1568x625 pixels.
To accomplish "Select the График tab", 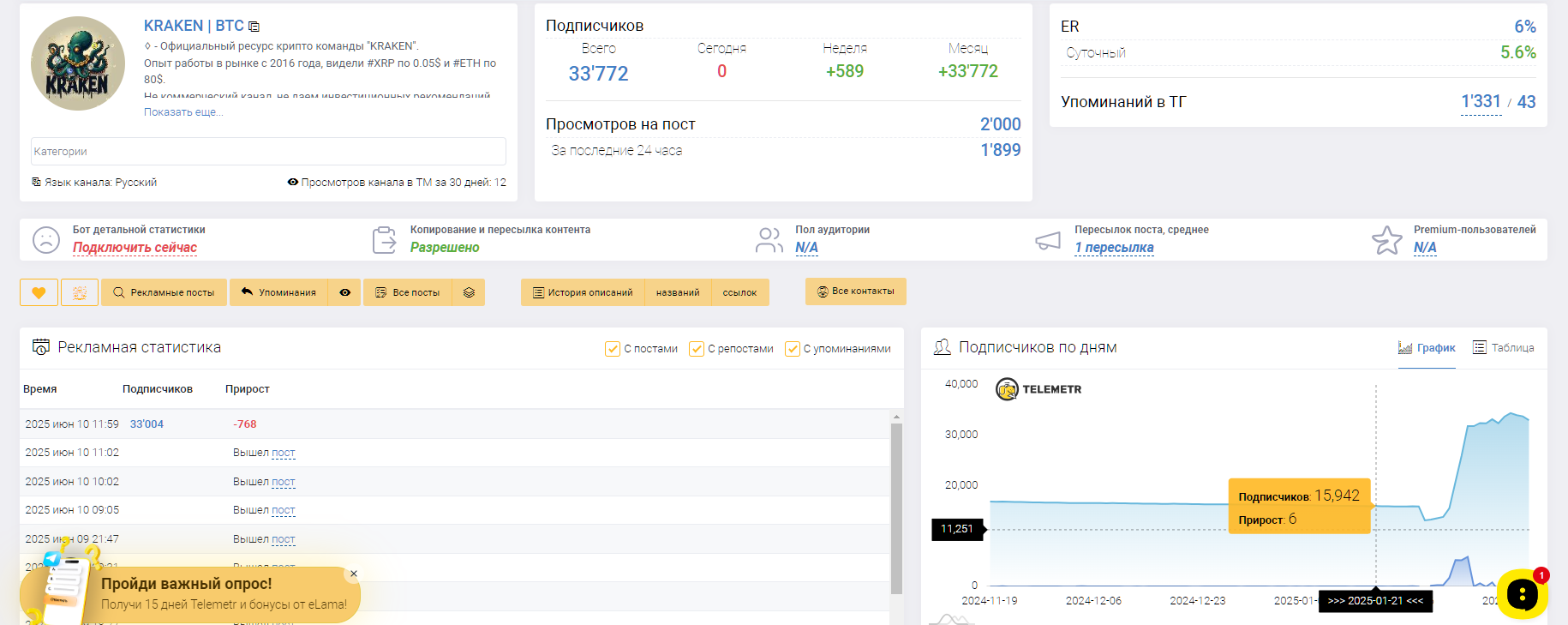I will (x=1427, y=347).
